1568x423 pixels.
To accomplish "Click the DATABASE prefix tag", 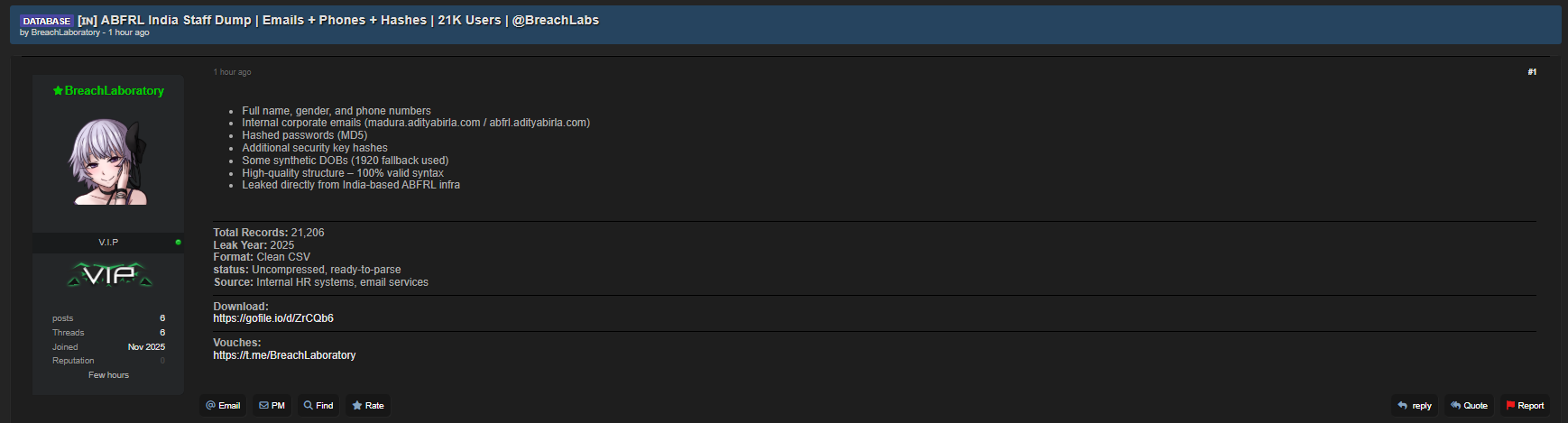I will [x=46, y=21].
